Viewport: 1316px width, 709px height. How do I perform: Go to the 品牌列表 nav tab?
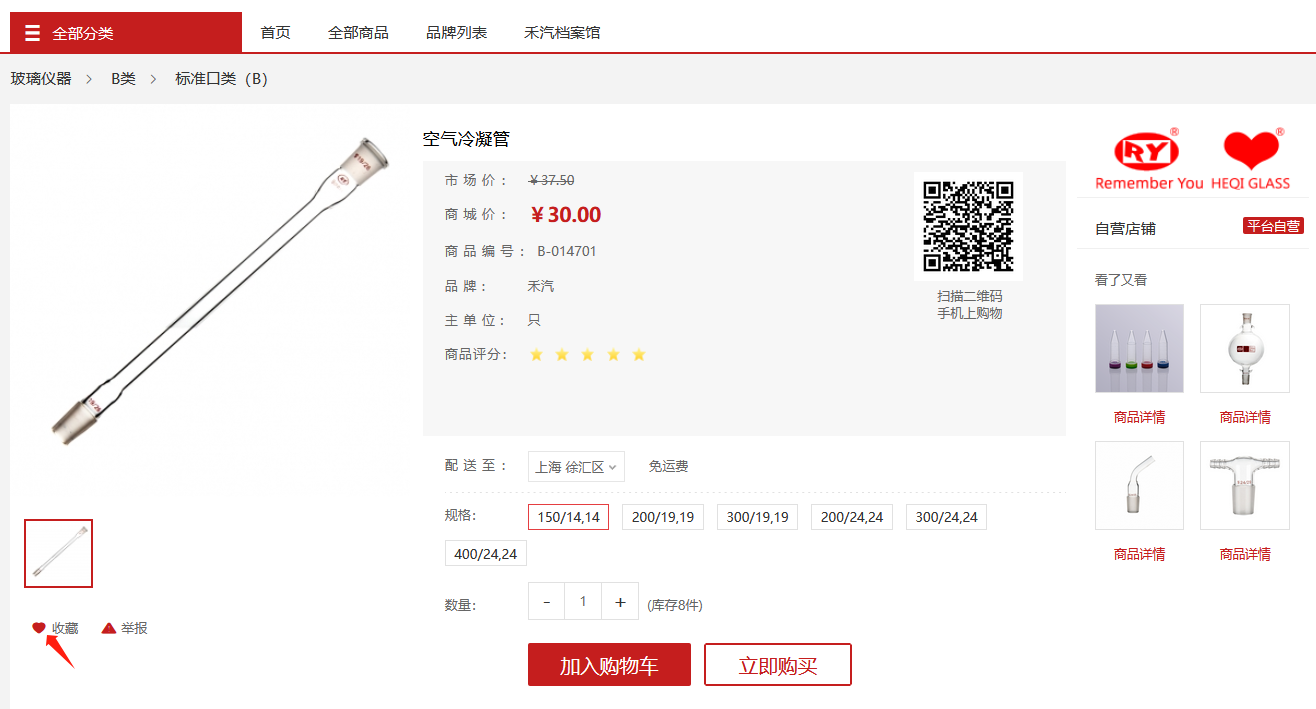pyautogui.click(x=456, y=33)
